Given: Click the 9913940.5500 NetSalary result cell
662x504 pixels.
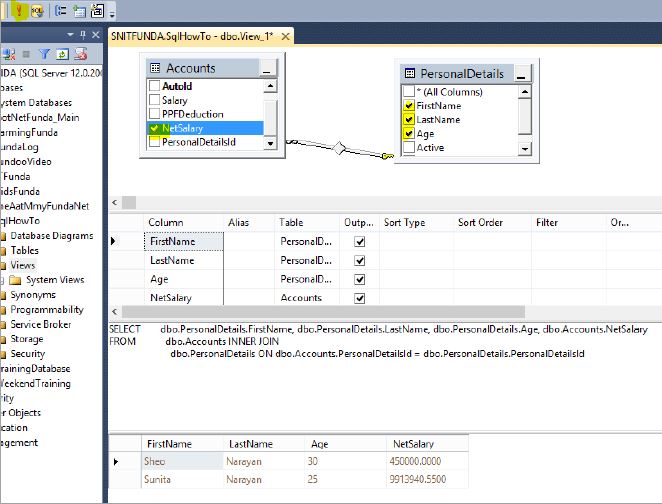Looking at the screenshot, I should 427,480.
